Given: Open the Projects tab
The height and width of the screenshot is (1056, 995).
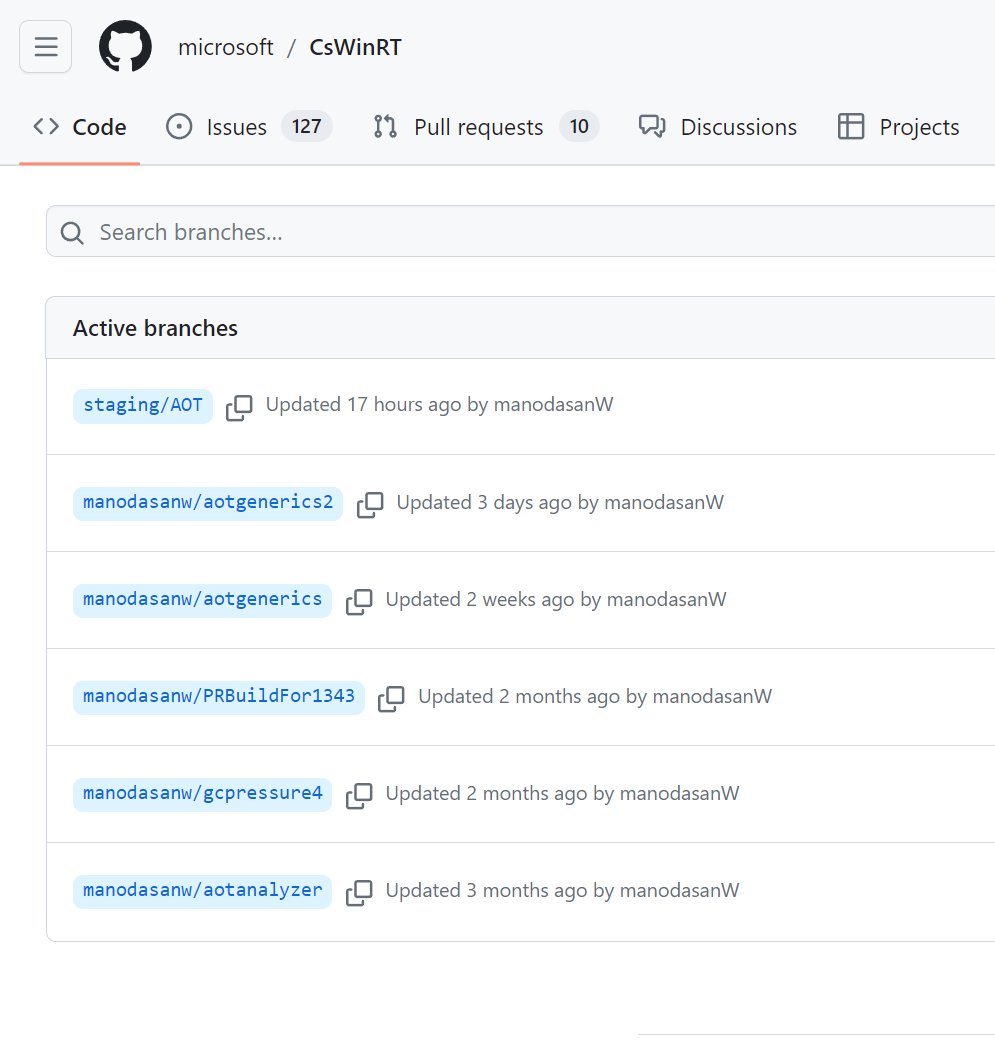Looking at the screenshot, I should (x=899, y=127).
